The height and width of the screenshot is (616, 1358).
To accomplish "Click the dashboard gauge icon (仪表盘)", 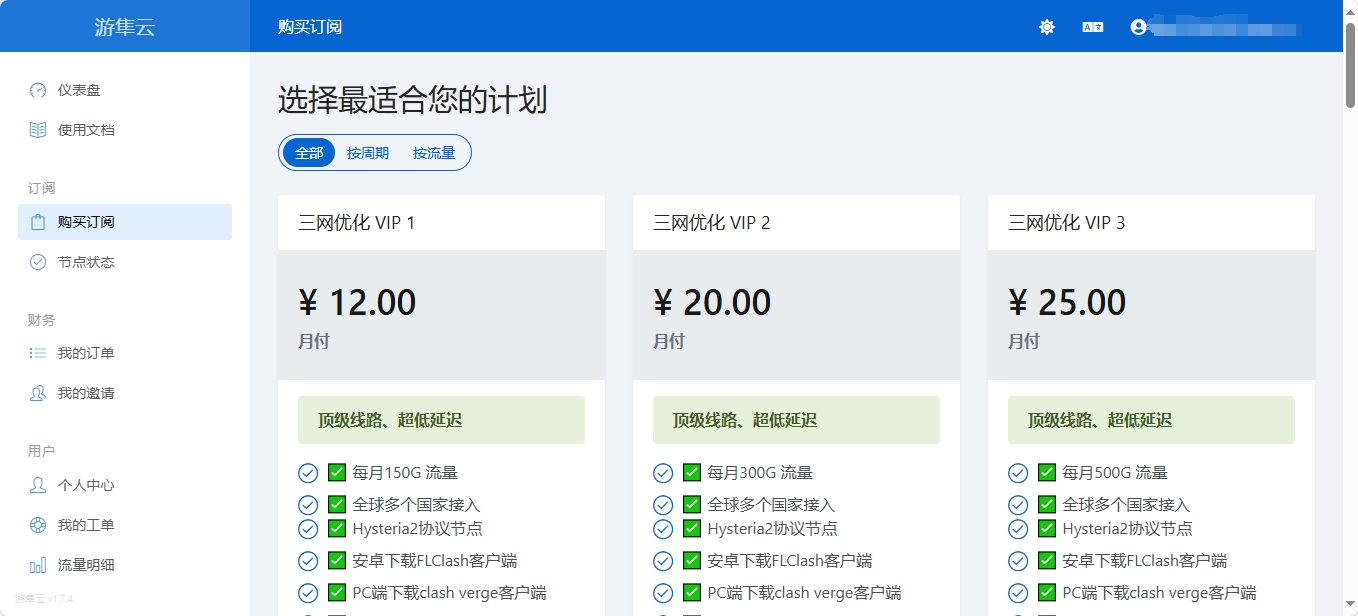I will (38, 90).
